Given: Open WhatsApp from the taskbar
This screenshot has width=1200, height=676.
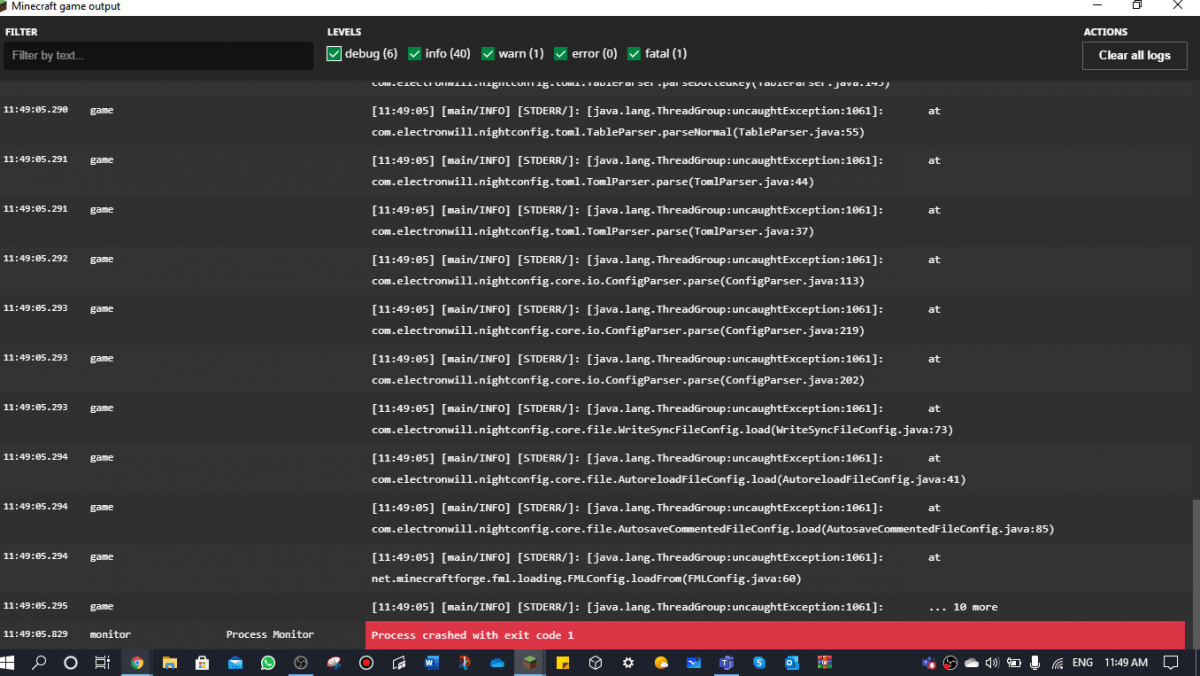Looking at the screenshot, I should click(x=268, y=663).
